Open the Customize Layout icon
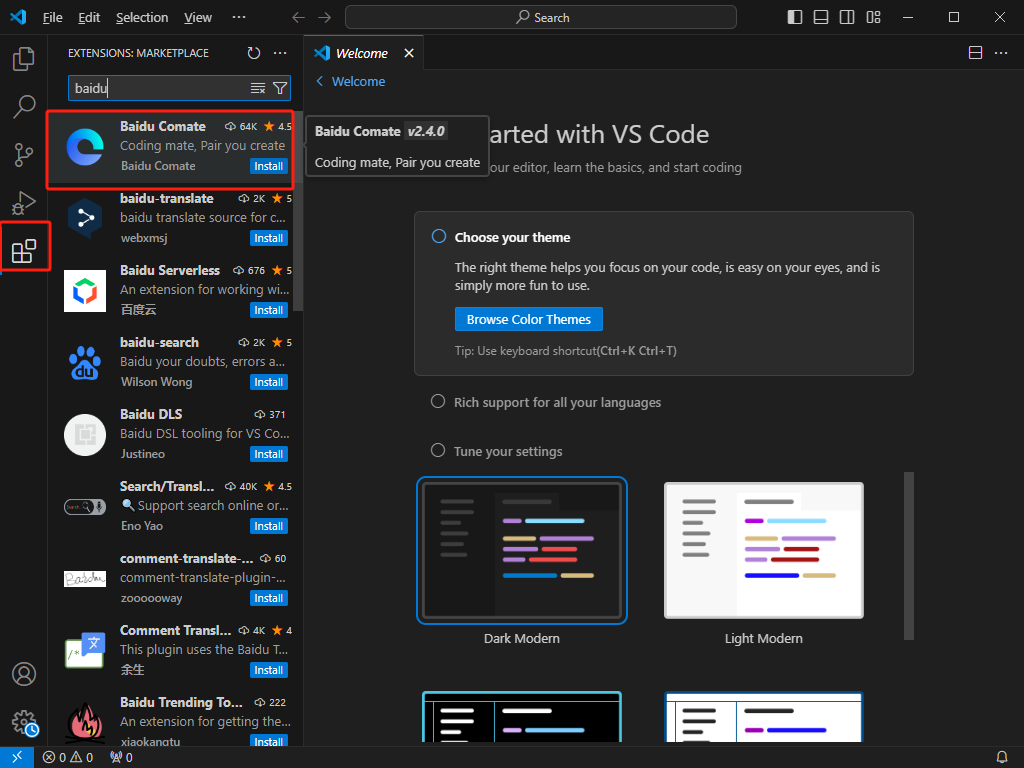 tap(873, 17)
